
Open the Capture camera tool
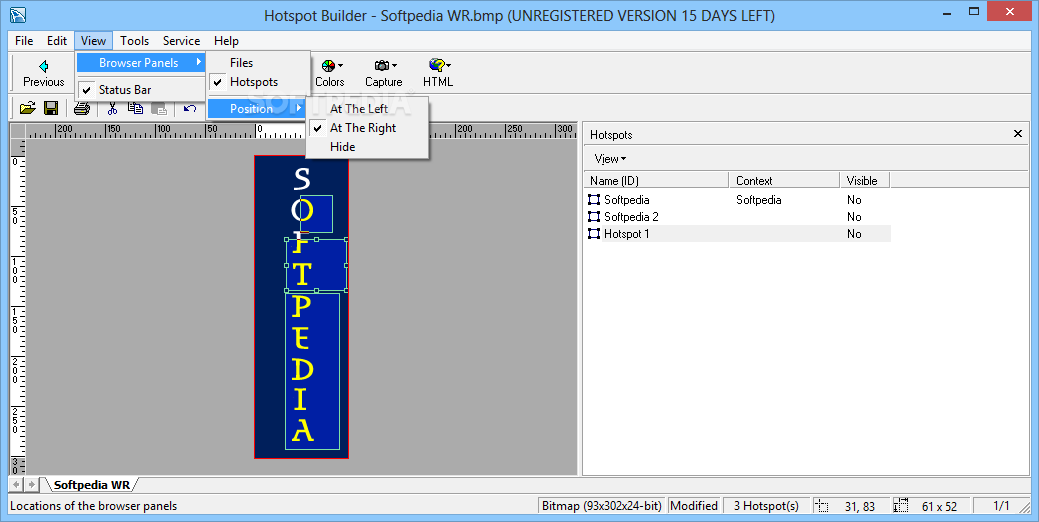384,73
